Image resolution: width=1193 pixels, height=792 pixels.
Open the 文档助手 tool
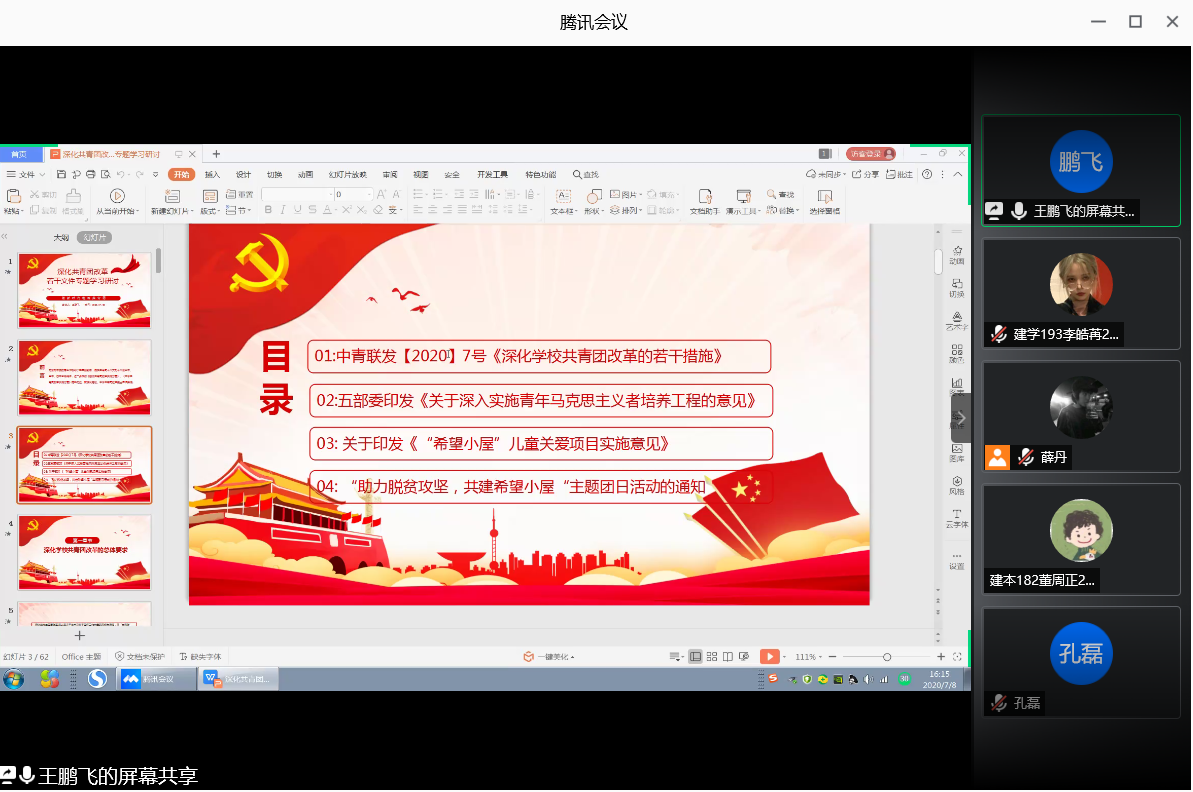pyautogui.click(x=704, y=197)
